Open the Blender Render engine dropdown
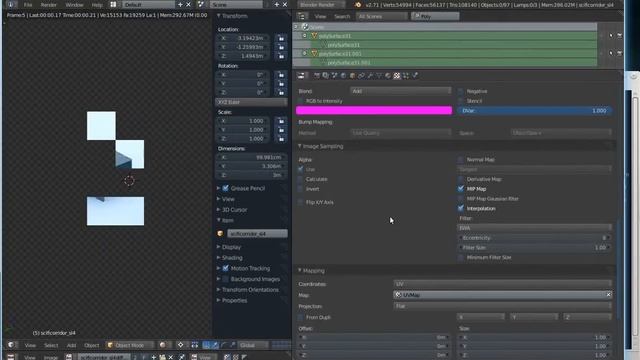 pos(321,5)
